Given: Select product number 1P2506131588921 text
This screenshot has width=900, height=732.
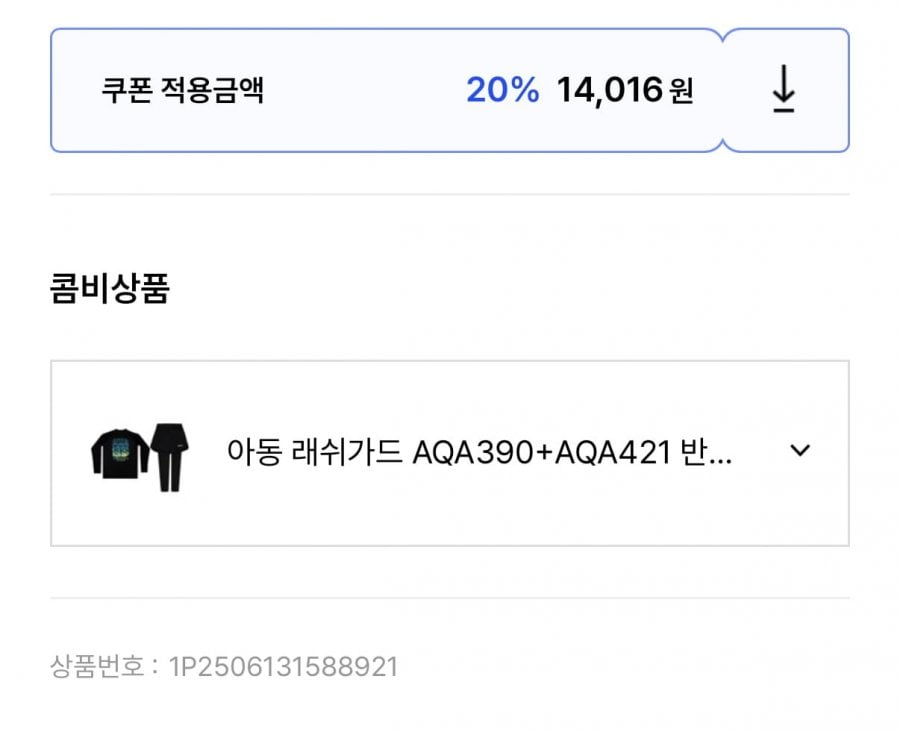Looking at the screenshot, I should pos(283,667).
